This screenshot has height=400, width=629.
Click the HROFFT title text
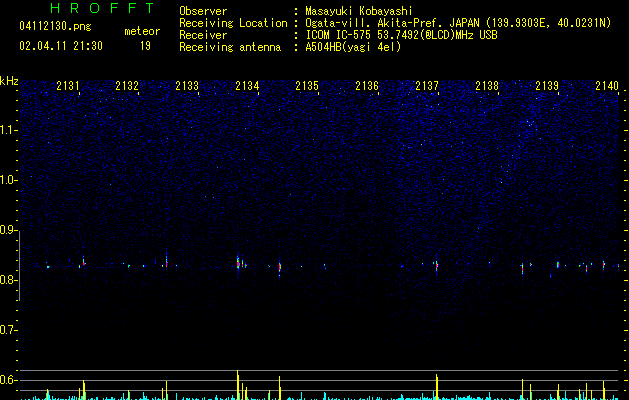coord(102,8)
